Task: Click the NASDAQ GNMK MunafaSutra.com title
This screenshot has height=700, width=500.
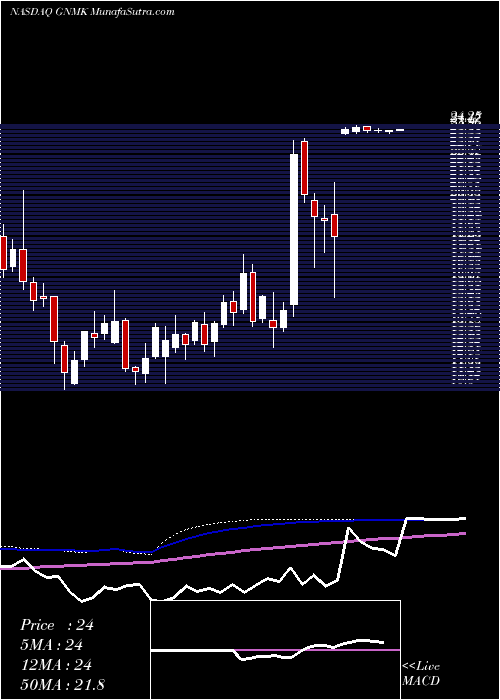Action: (x=92, y=12)
